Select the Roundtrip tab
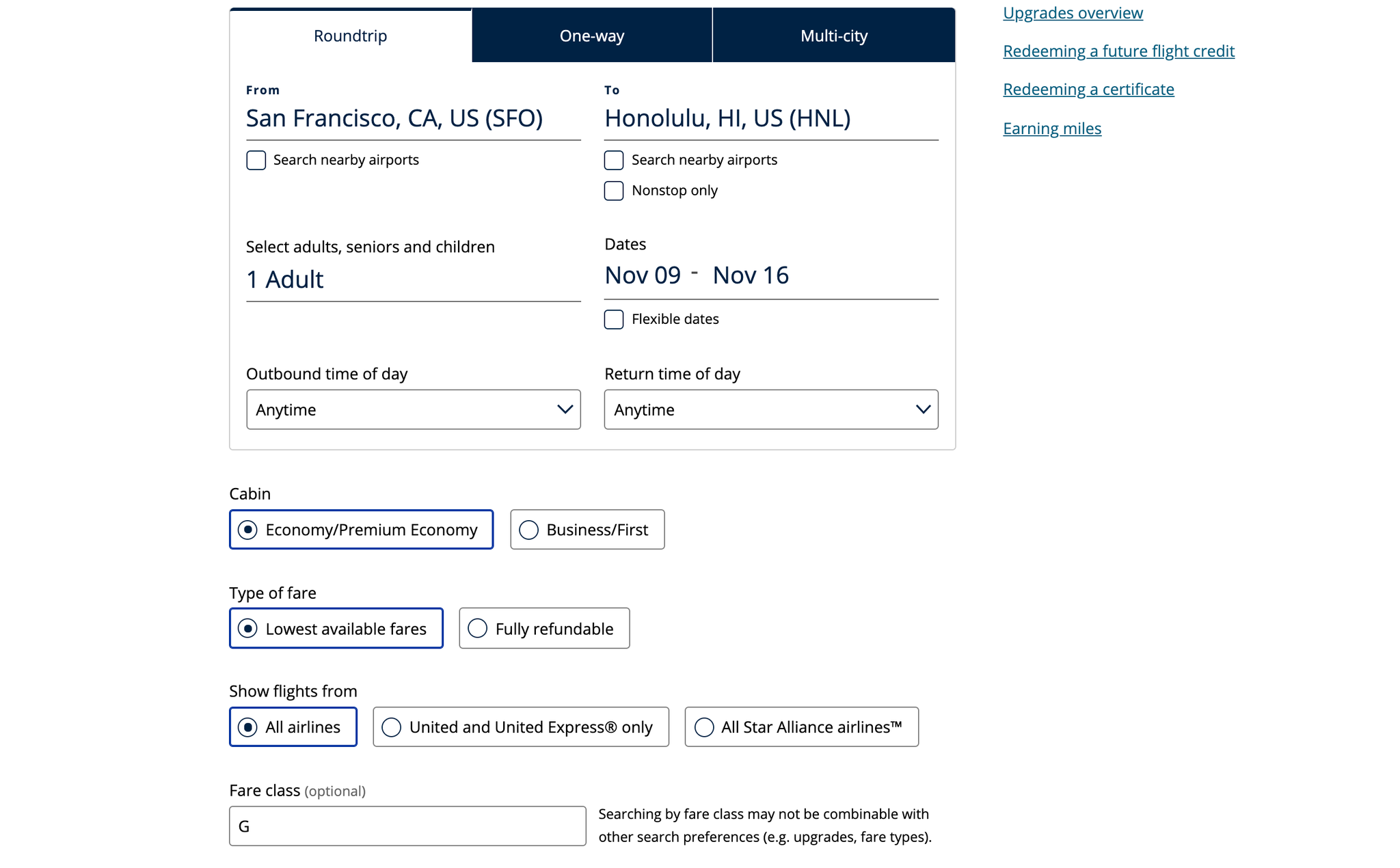The image size is (1400, 868). click(349, 35)
